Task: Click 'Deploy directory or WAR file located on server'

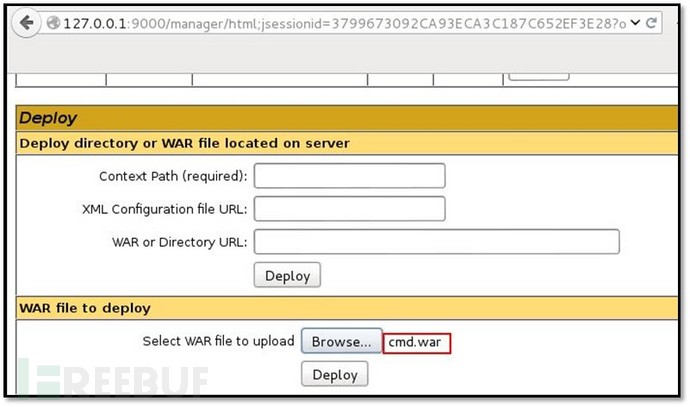Action: (x=184, y=143)
